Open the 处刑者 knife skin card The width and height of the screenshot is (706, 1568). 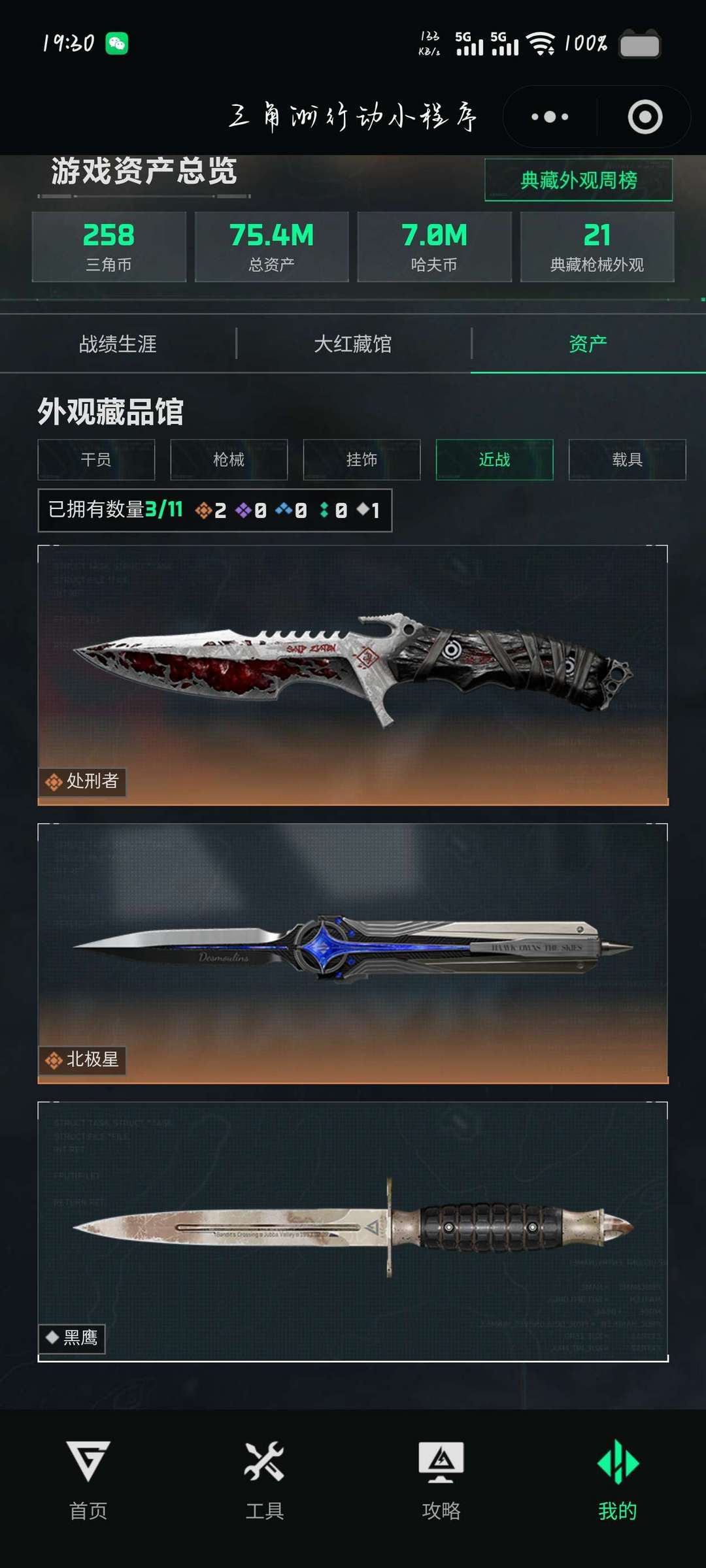(353, 675)
